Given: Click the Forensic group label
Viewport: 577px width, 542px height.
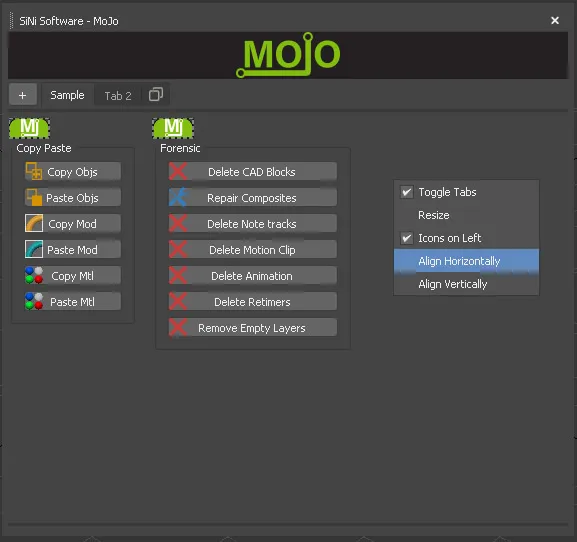Looking at the screenshot, I should [x=180, y=148].
